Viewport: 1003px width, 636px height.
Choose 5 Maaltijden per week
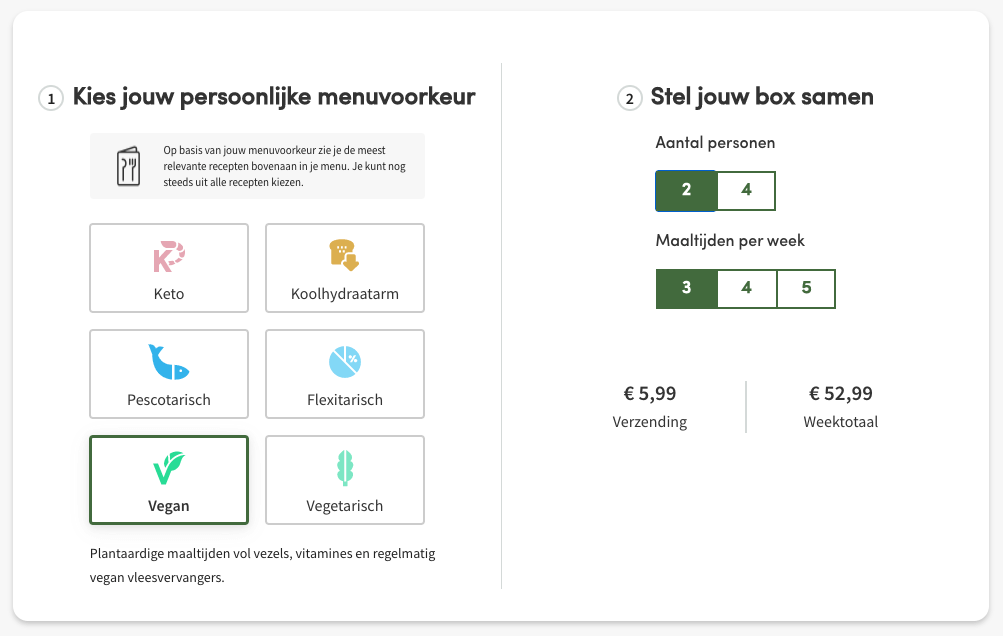click(806, 288)
